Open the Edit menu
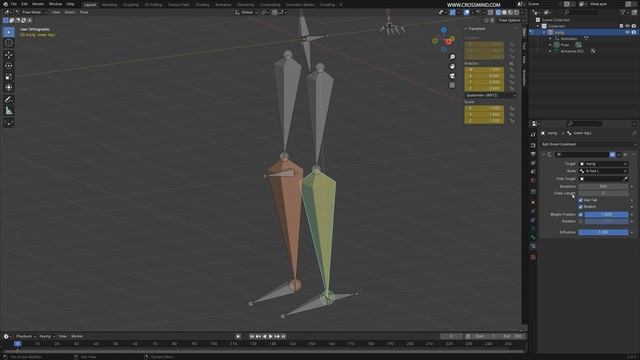640x360 pixels. [x=24, y=4]
